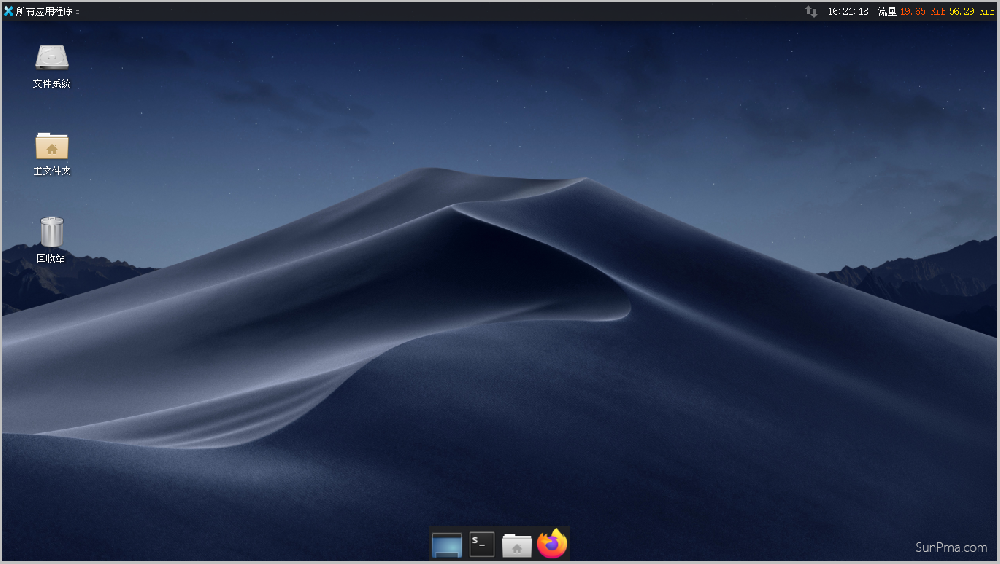Select the Trash can desktop icon

(x=52, y=232)
